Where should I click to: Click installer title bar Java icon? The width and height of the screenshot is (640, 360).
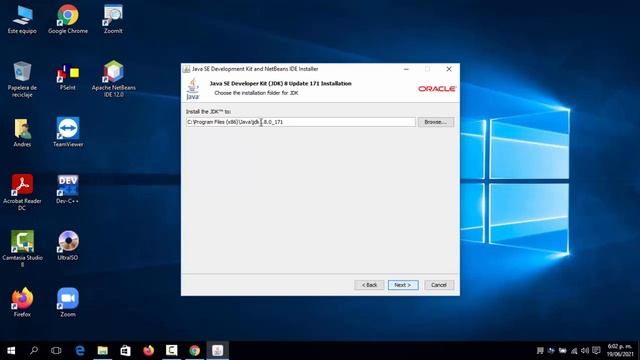[187, 69]
